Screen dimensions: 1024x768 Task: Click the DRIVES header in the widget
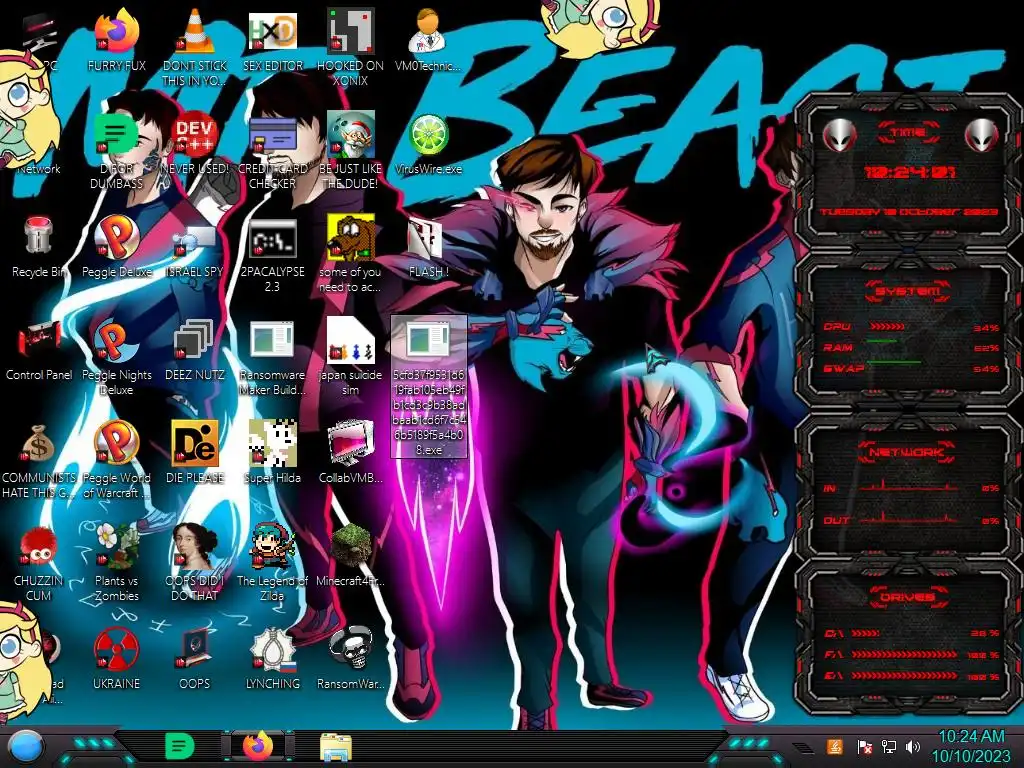[x=907, y=597]
